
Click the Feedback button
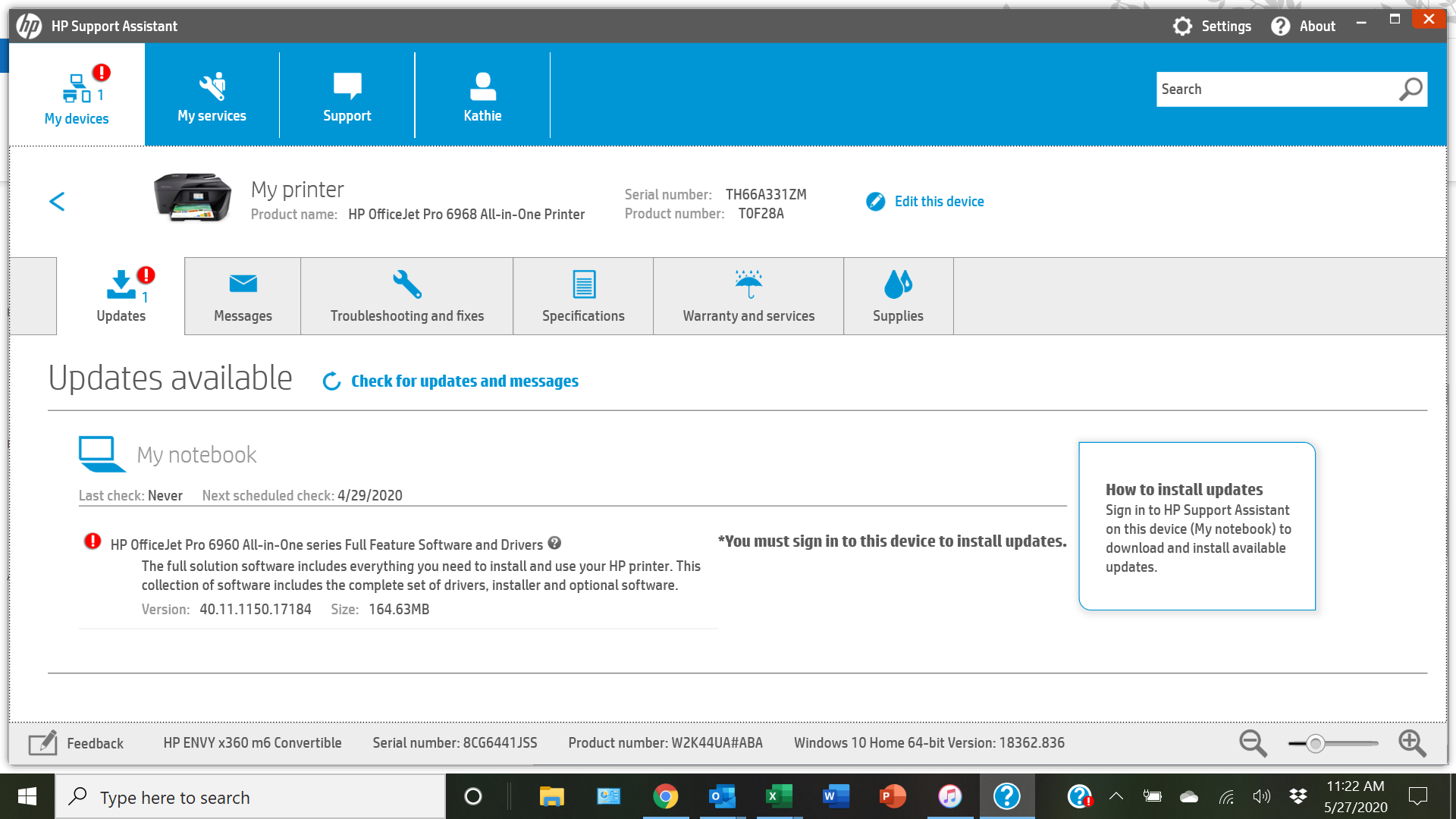[76, 743]
